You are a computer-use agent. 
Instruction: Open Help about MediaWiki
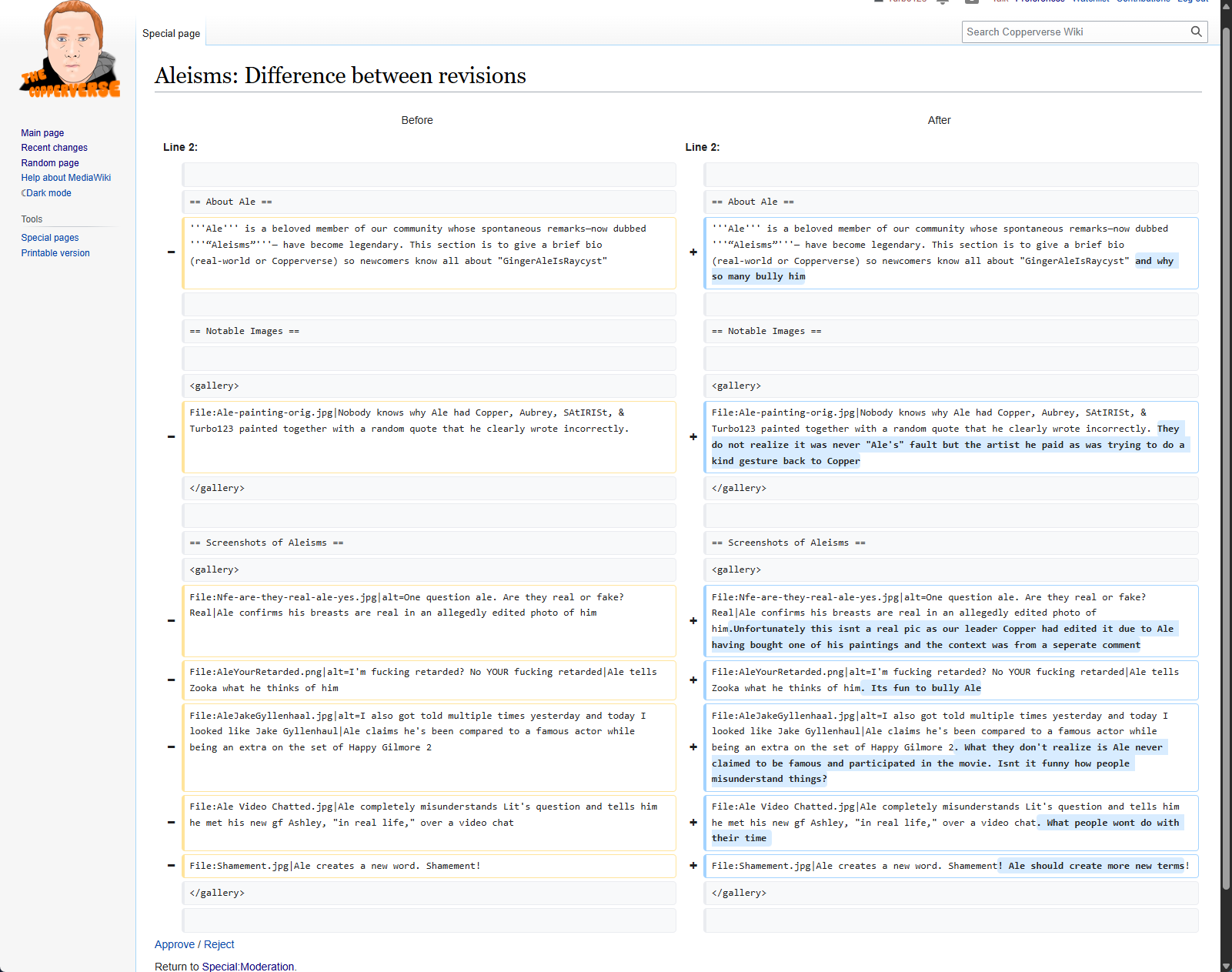(66, 178)
